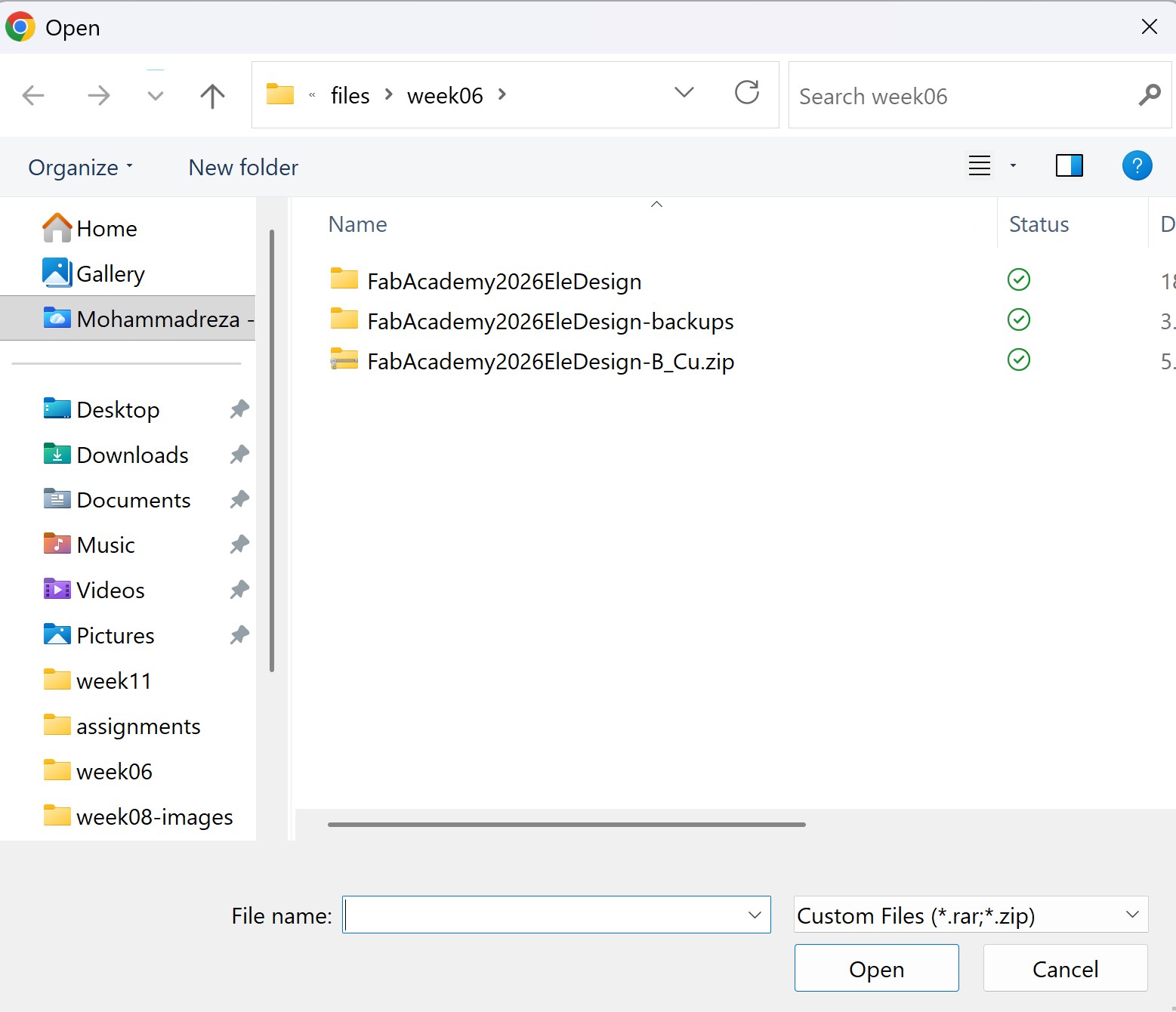1176x1012 pixels.
Task: Open Home in navigation pane
Action: [x=106, y=229]
